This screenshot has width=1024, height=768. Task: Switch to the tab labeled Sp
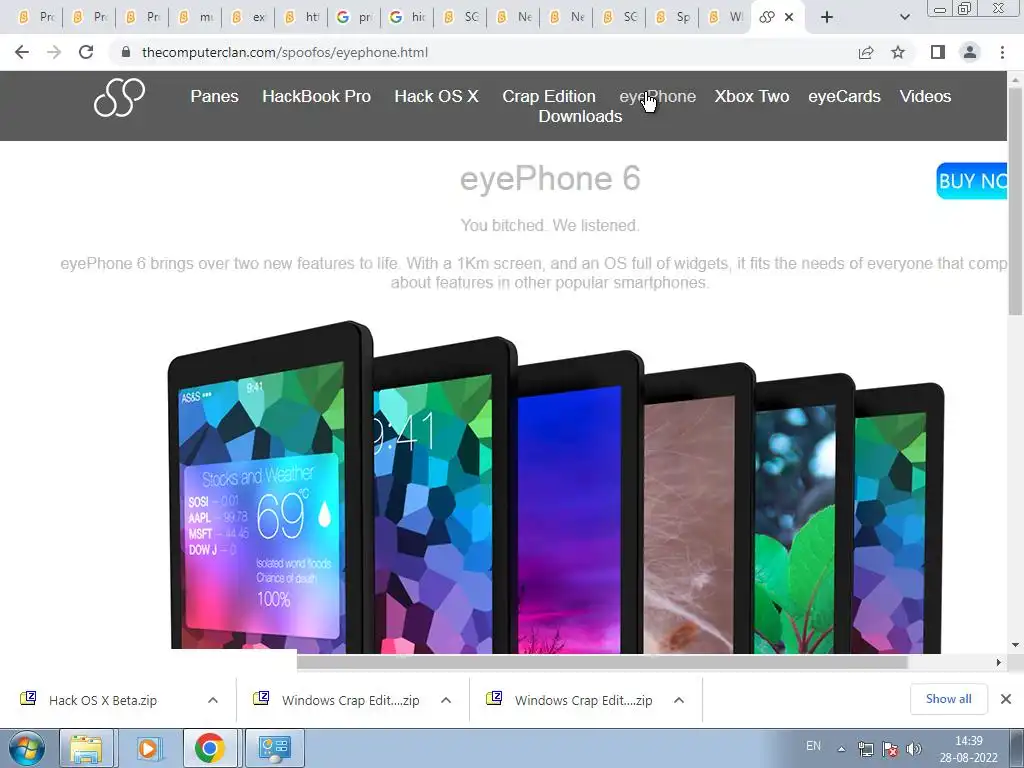click(x=673, y=17)
